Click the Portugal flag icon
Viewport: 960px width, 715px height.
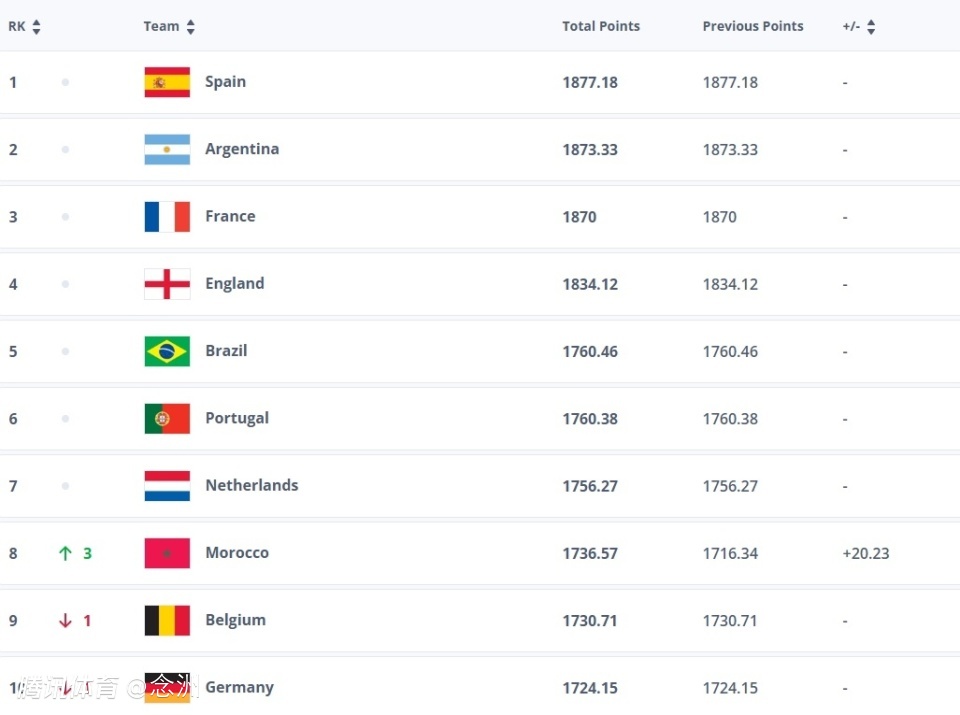pyautogui.click(x=167, y=419)
